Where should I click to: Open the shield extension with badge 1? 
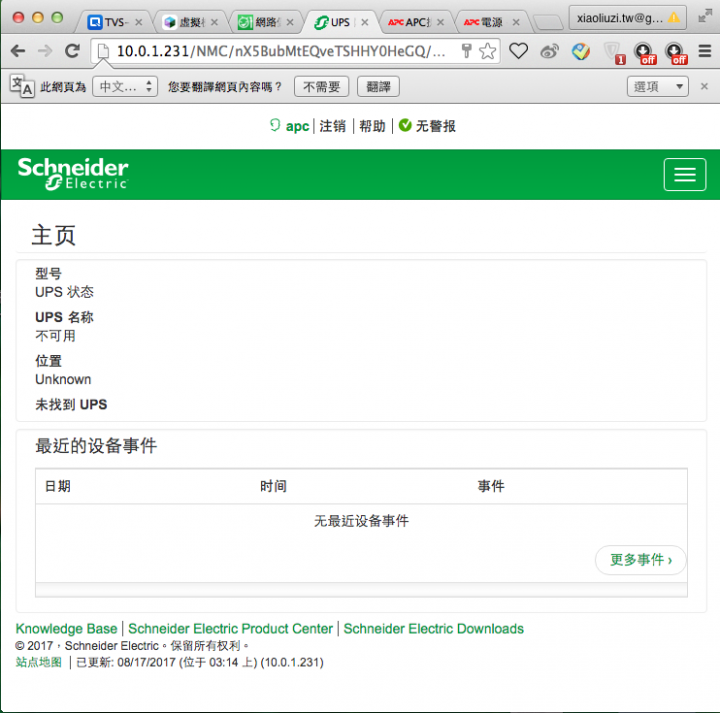(613, 52)
